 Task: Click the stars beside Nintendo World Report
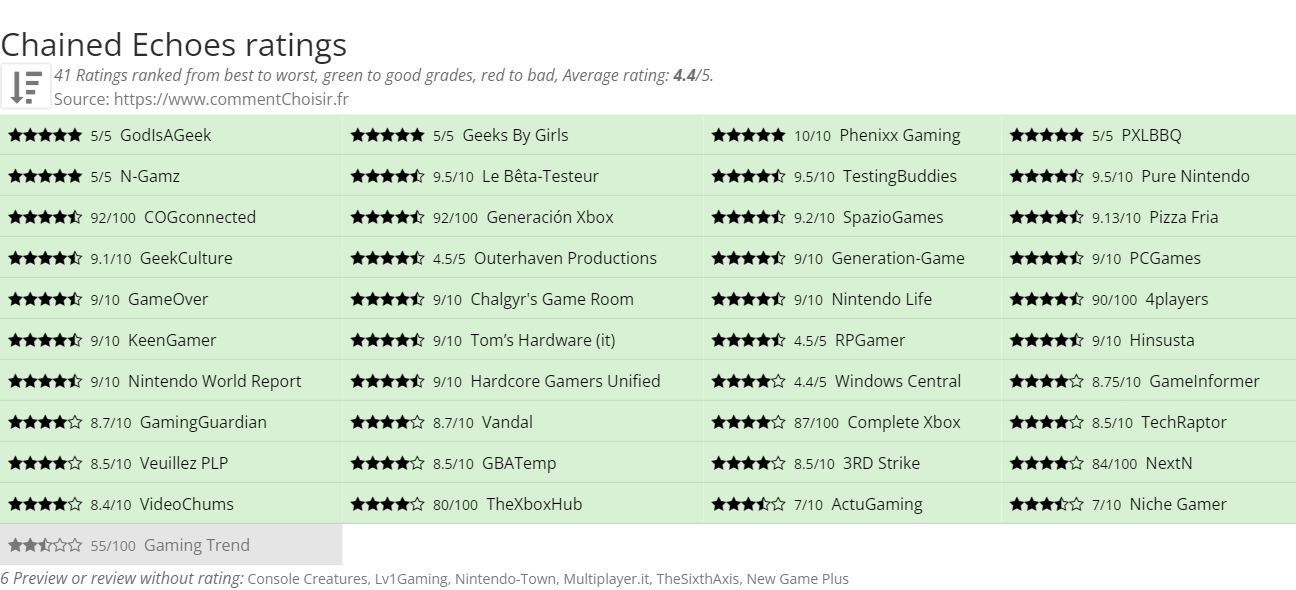tap(45, 381)
